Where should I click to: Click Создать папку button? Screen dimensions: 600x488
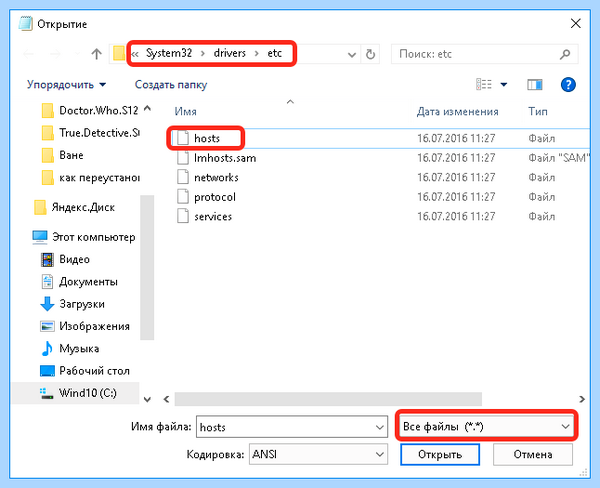tap(171, 85)
